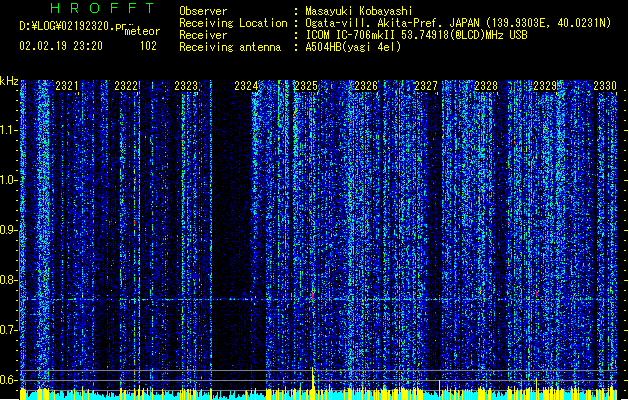629x400 pixels.
Task: Click the 1.1 kHz axis tick label
Action: point(8,130)
